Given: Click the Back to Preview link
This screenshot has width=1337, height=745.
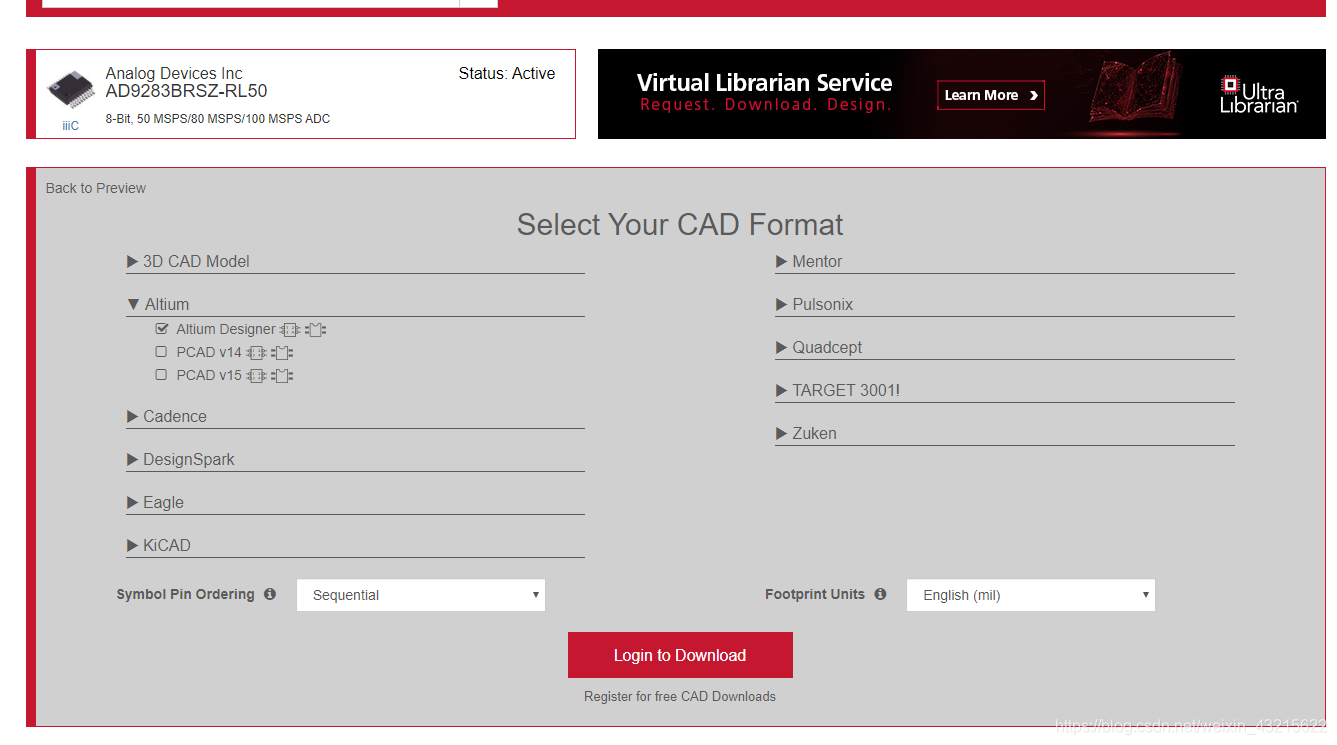Looking at the screenshot, I should point(96,188).
